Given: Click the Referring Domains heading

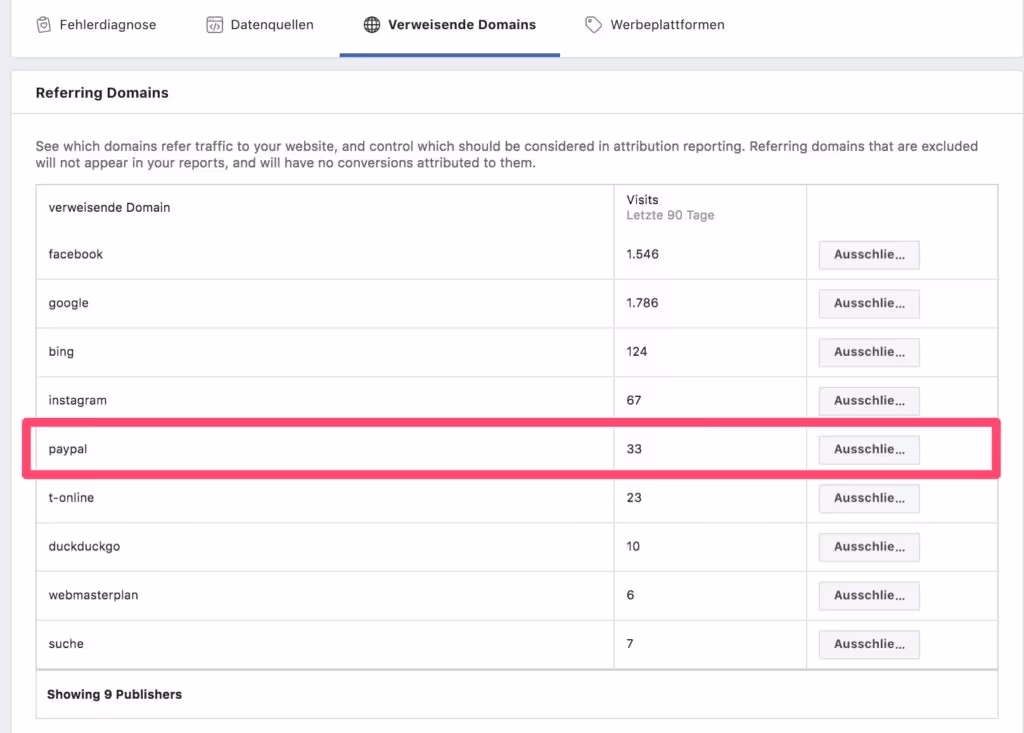Looking at the screenshot, I should coord(102,93).
